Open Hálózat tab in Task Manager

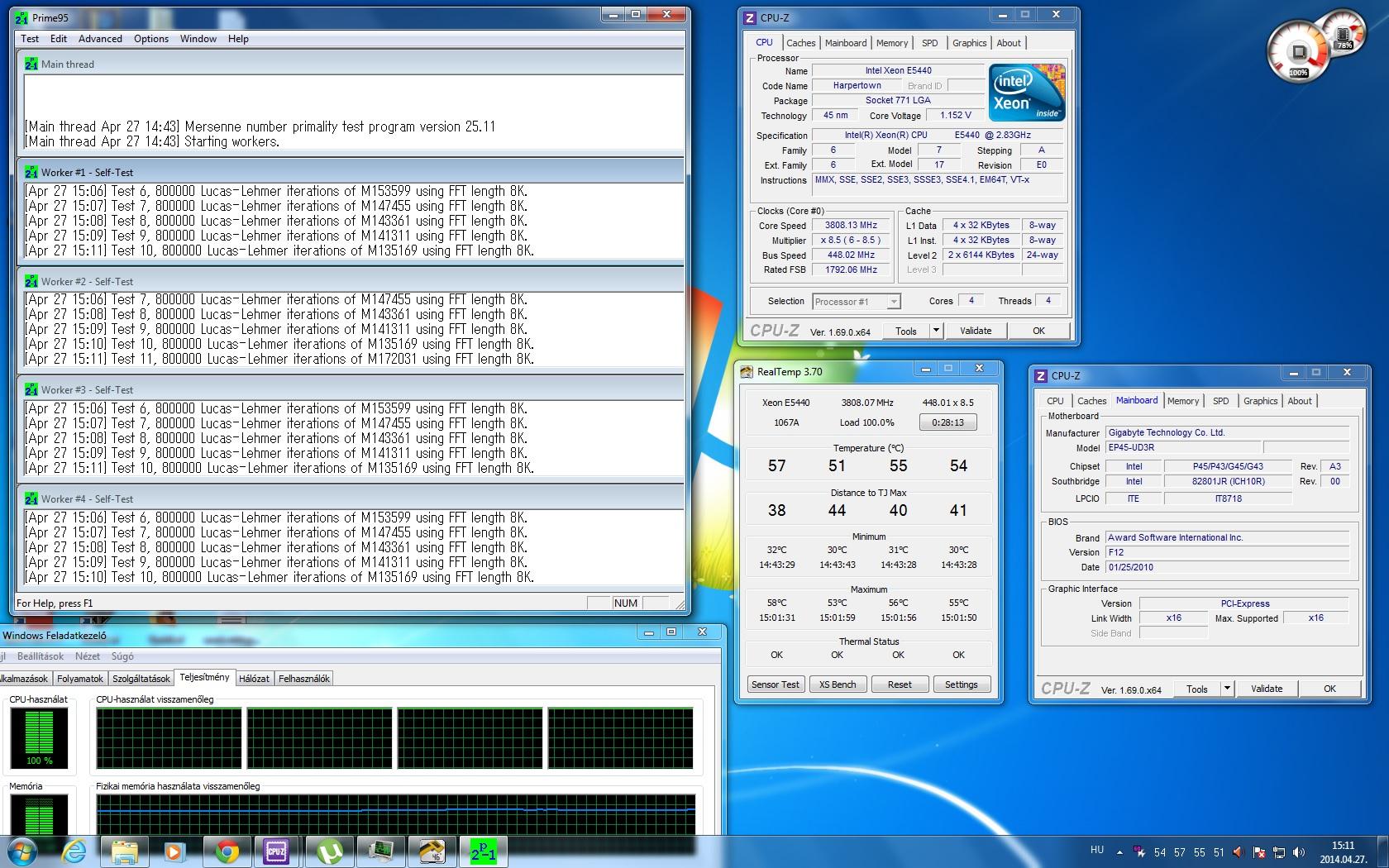(254, 679)
